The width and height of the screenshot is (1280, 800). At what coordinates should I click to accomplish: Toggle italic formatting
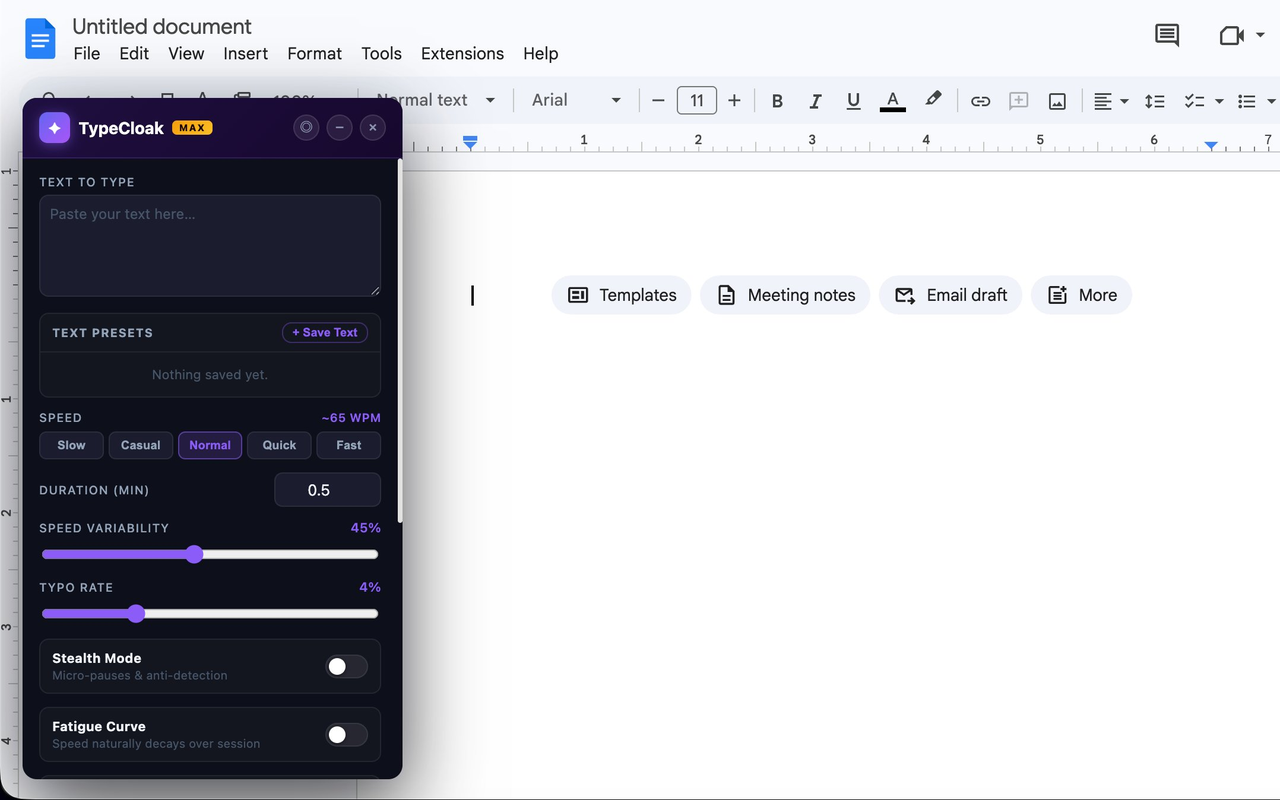pos(815,100)
